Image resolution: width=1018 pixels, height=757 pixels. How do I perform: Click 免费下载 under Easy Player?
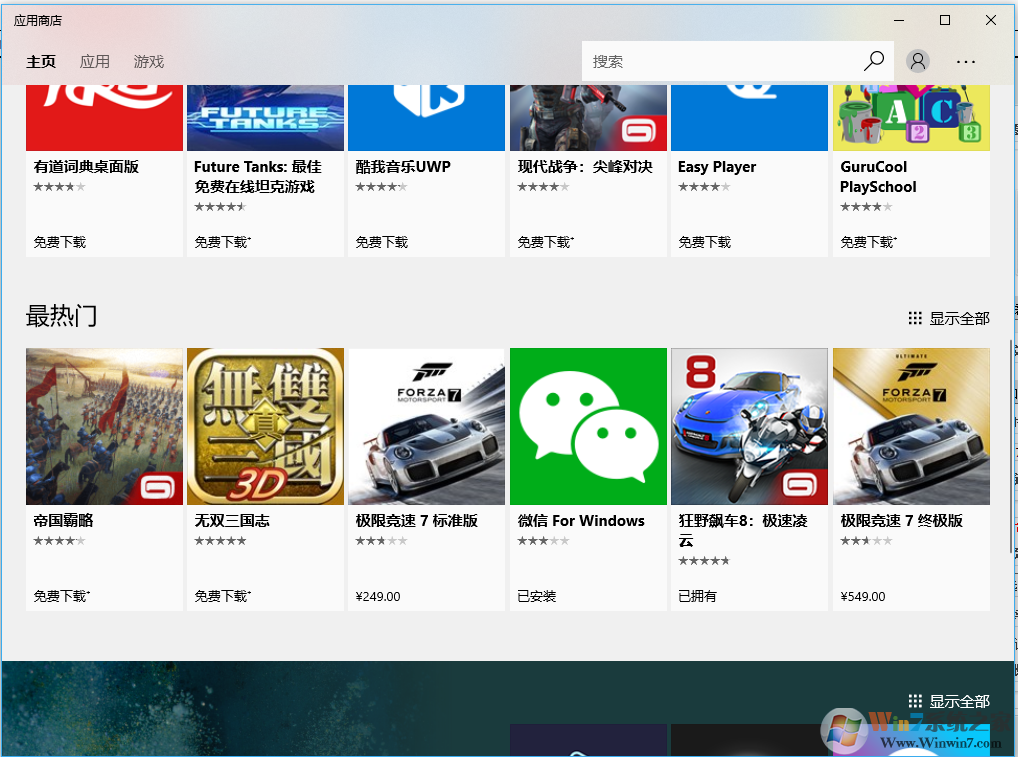pos(704,242)
